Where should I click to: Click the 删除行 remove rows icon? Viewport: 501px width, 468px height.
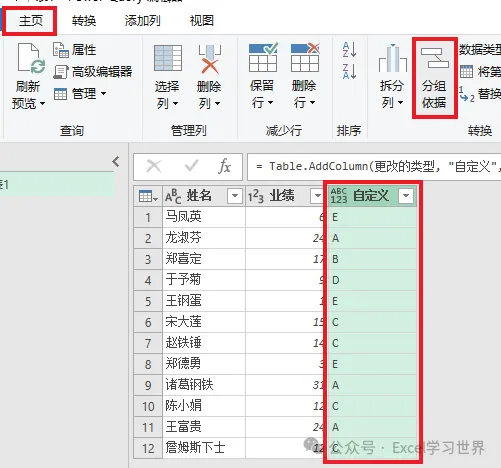pyautogui.click(x=305, y=58)
